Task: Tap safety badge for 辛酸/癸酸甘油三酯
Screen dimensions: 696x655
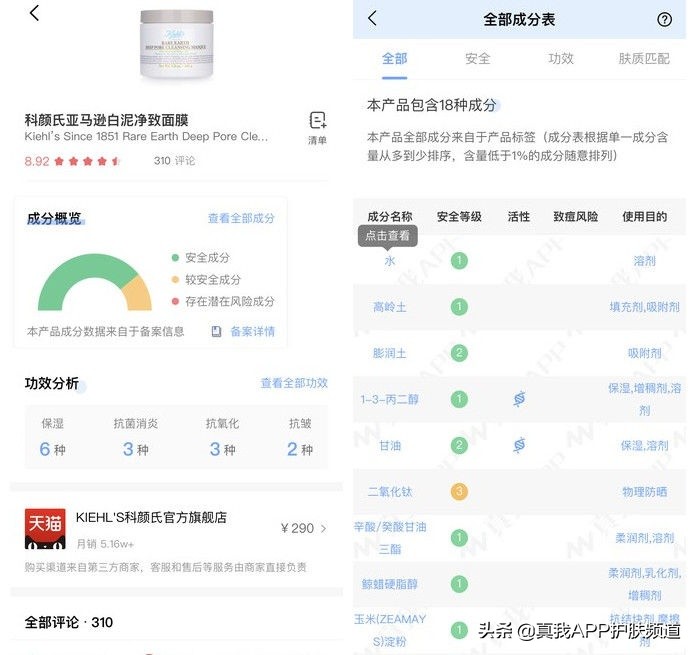Action: coord(459,537)
